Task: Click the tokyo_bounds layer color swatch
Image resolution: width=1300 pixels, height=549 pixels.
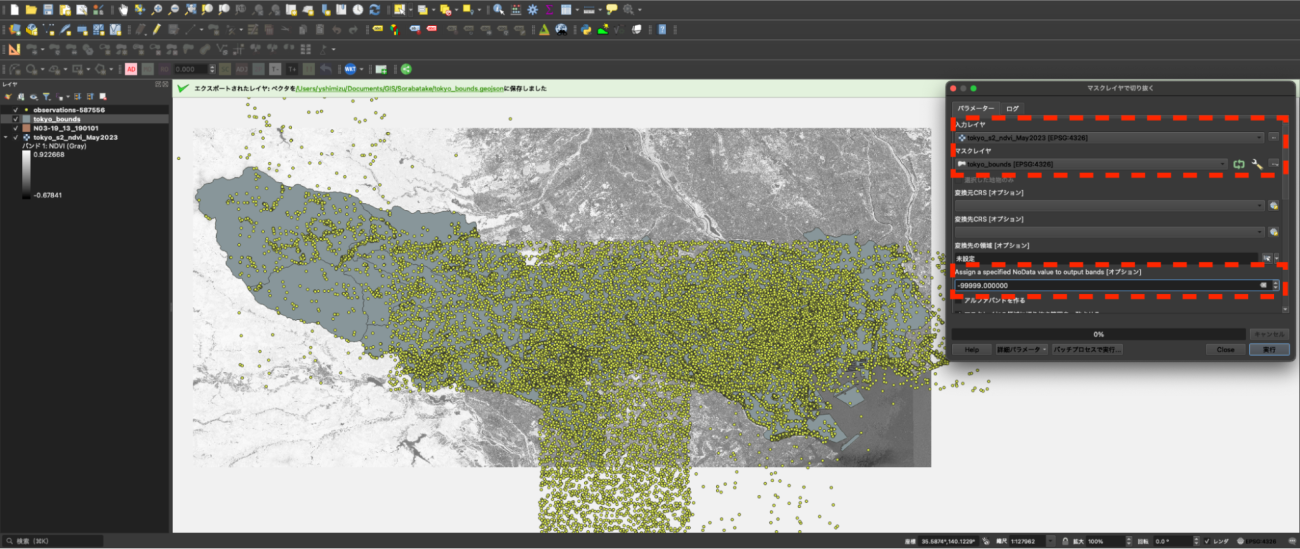Action: 26,119
